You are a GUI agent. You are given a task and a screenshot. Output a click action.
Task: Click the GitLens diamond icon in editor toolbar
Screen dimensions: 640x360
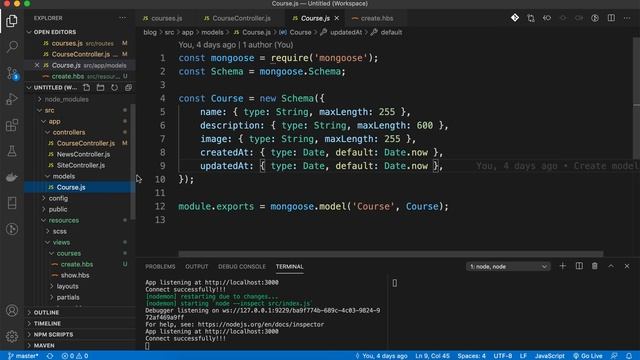[515, 18]
